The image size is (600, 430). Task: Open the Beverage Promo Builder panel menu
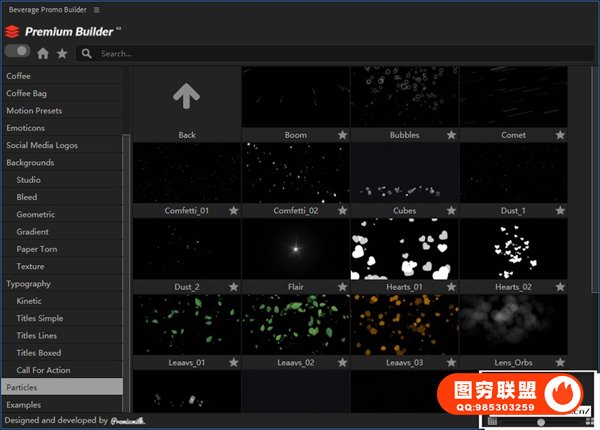96,9
